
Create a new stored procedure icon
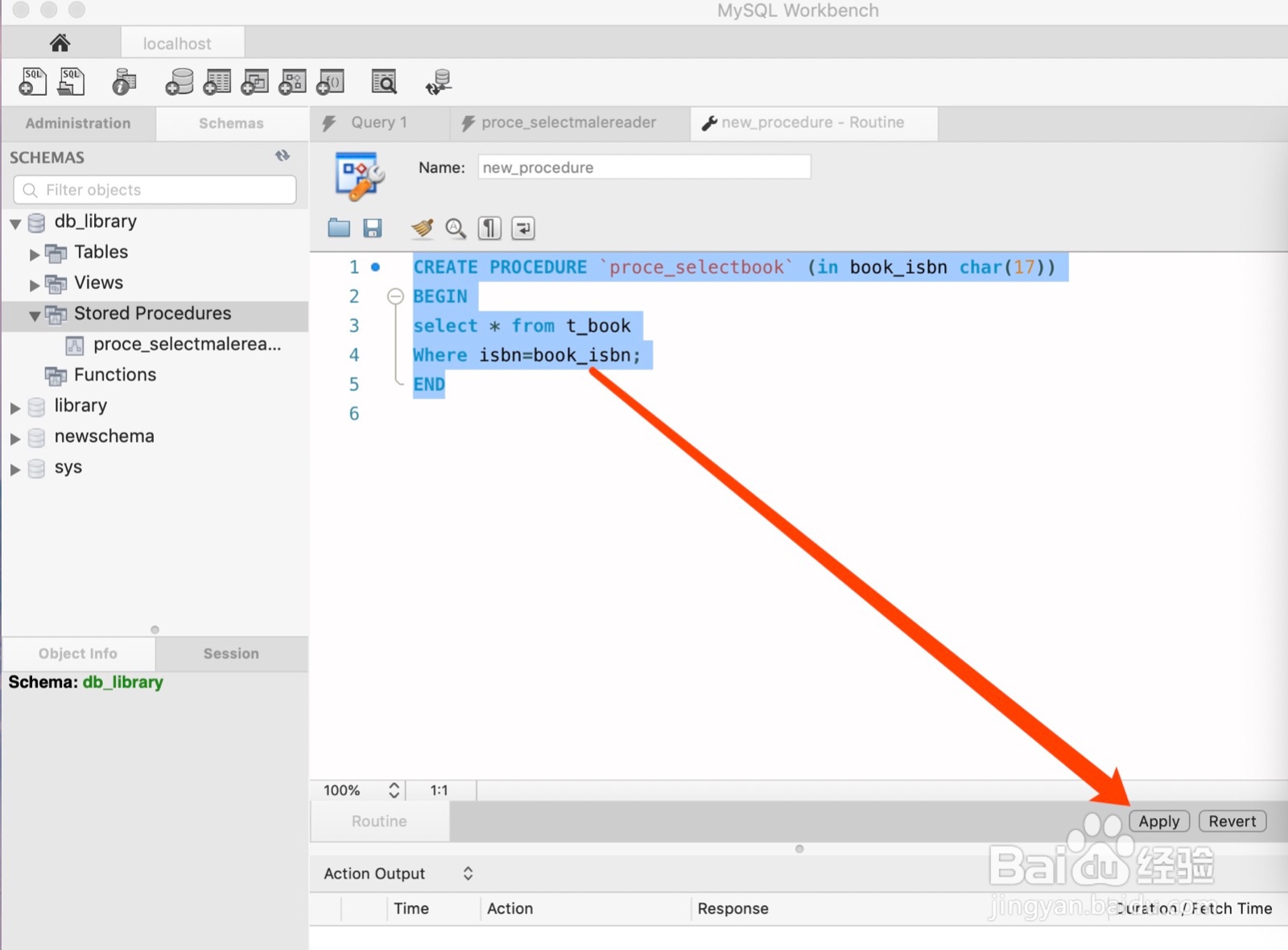[x=292, y=81]
